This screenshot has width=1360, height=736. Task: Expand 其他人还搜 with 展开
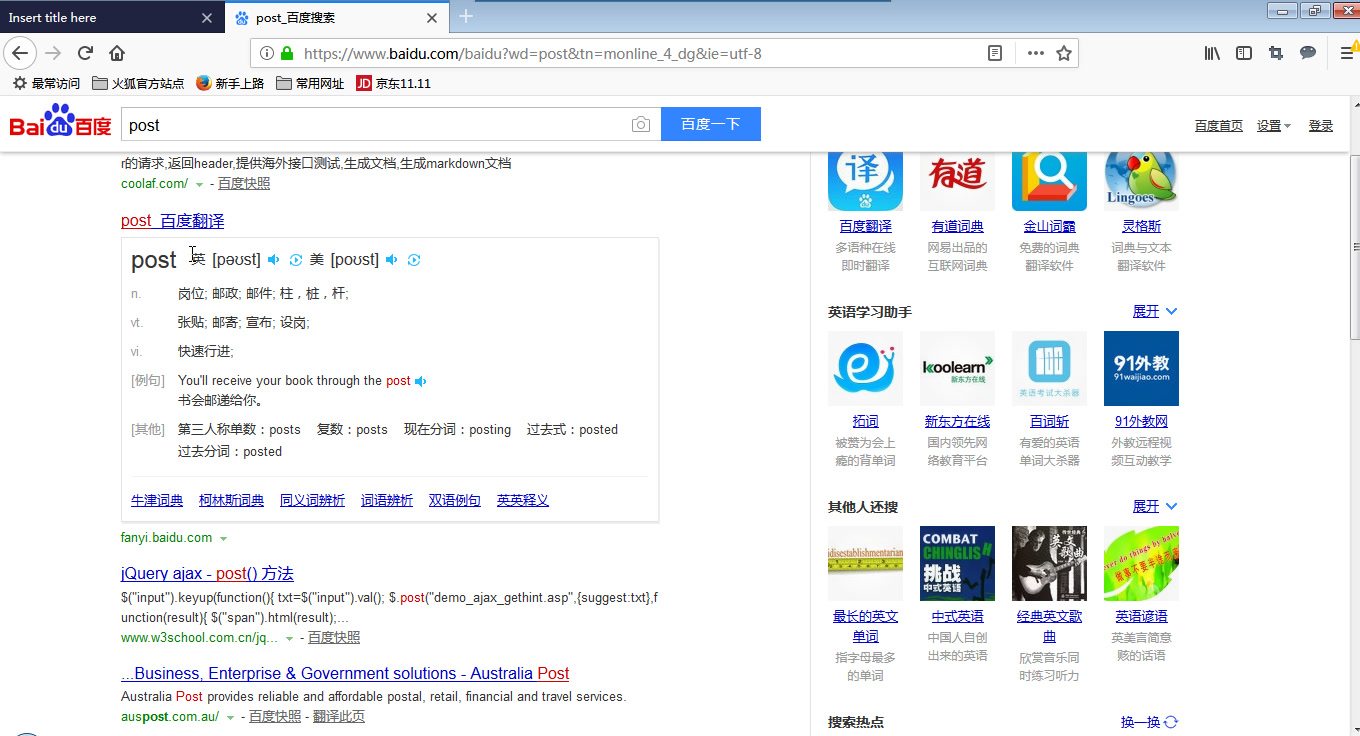click(x=1155, y=507)
